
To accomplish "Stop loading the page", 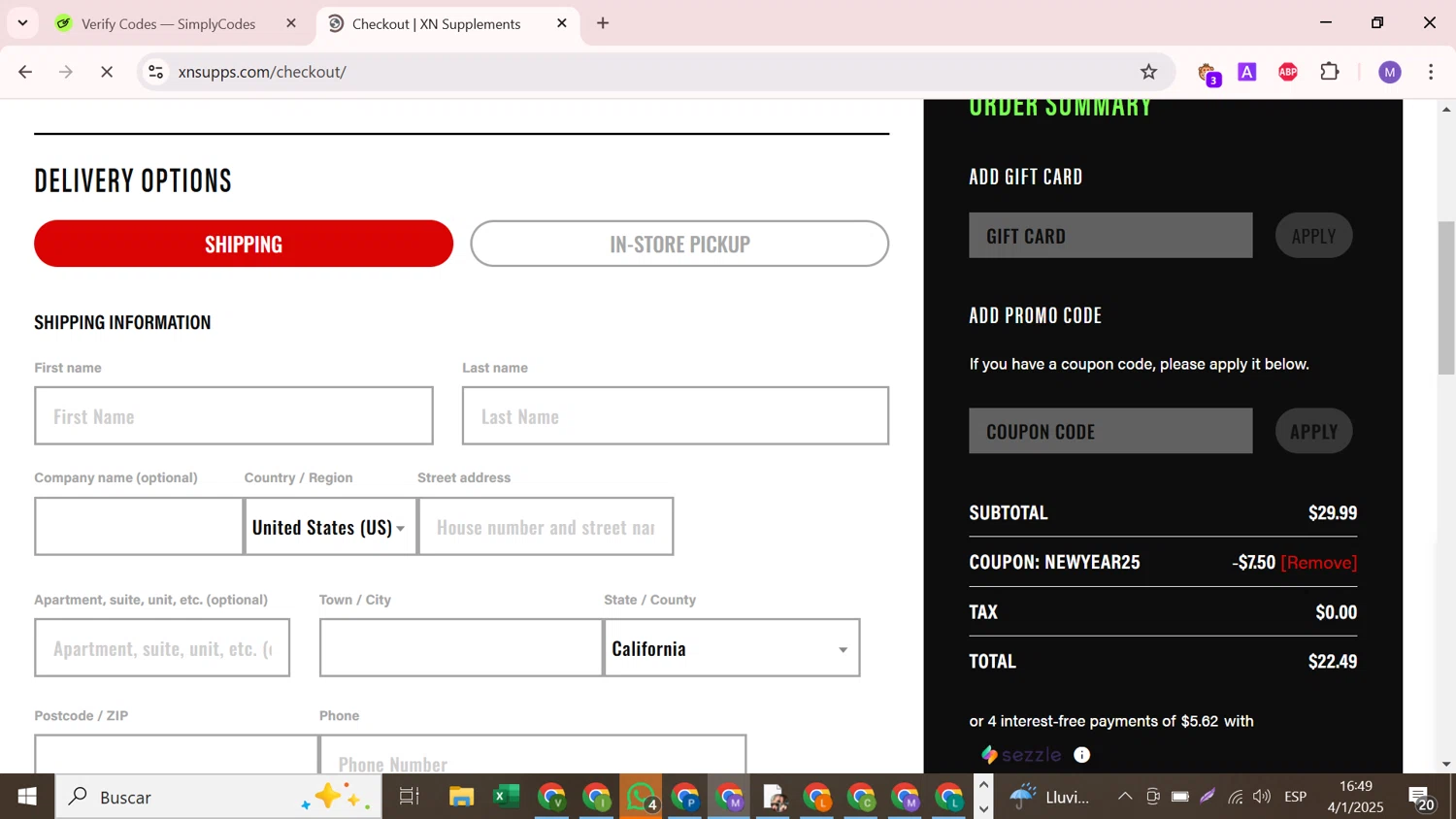I will (107, 72).
